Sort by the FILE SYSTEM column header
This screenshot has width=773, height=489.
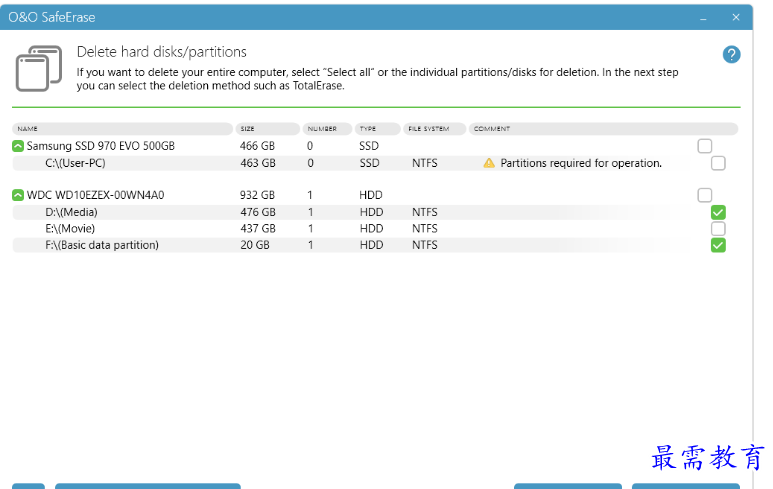pyautogui.click(x=434, y=129)
